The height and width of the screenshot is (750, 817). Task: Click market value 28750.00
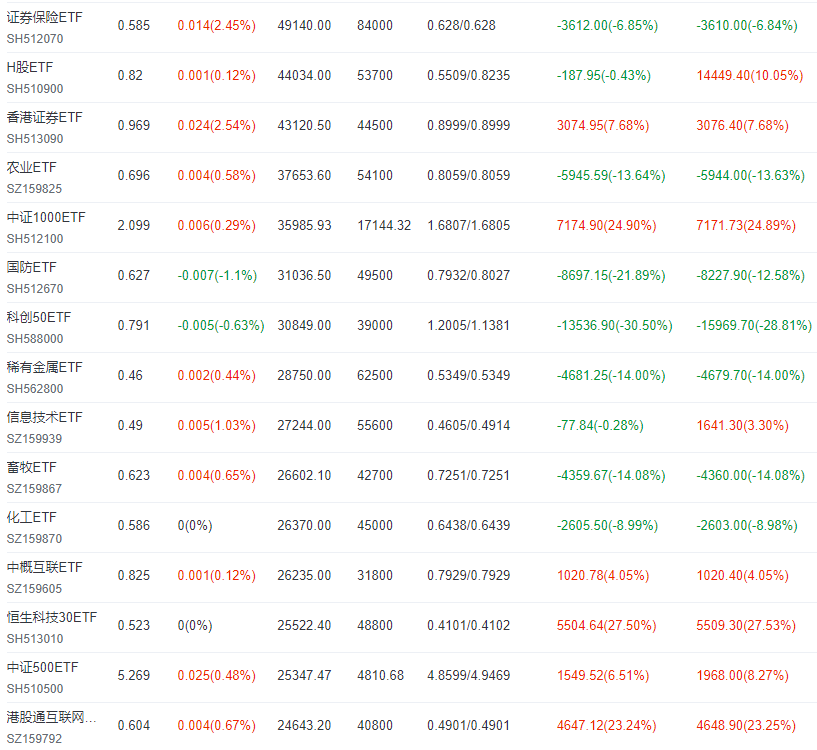point(304,376)
